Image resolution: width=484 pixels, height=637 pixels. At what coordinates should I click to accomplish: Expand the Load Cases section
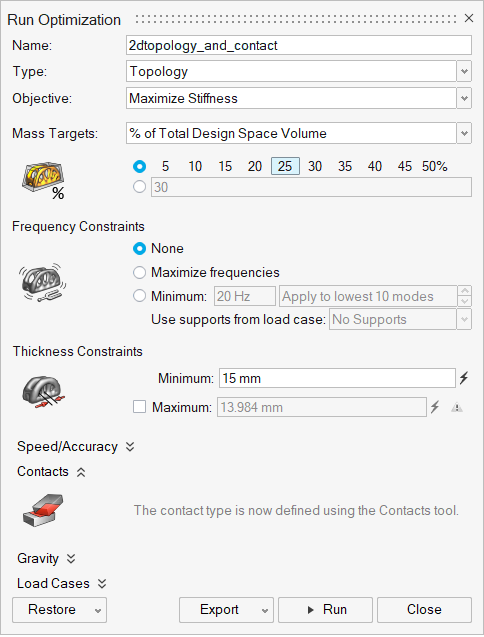[102, 584]
